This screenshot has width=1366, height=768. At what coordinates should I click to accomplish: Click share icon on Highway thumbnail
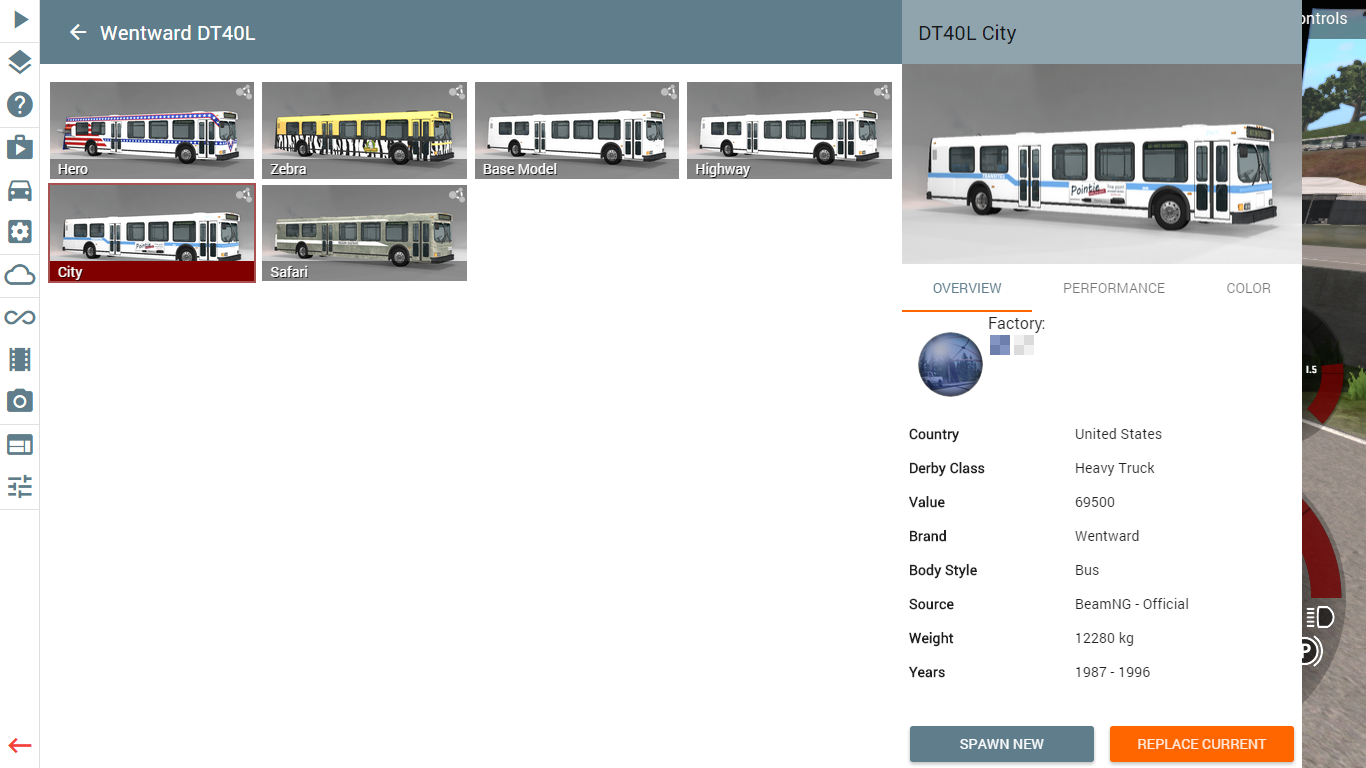tap(882, 92)
